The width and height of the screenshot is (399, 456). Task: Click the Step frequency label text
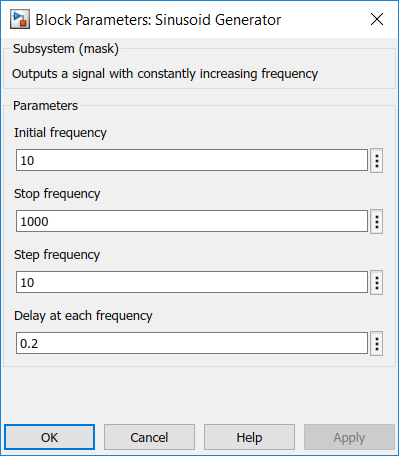(x=57, y=255)
